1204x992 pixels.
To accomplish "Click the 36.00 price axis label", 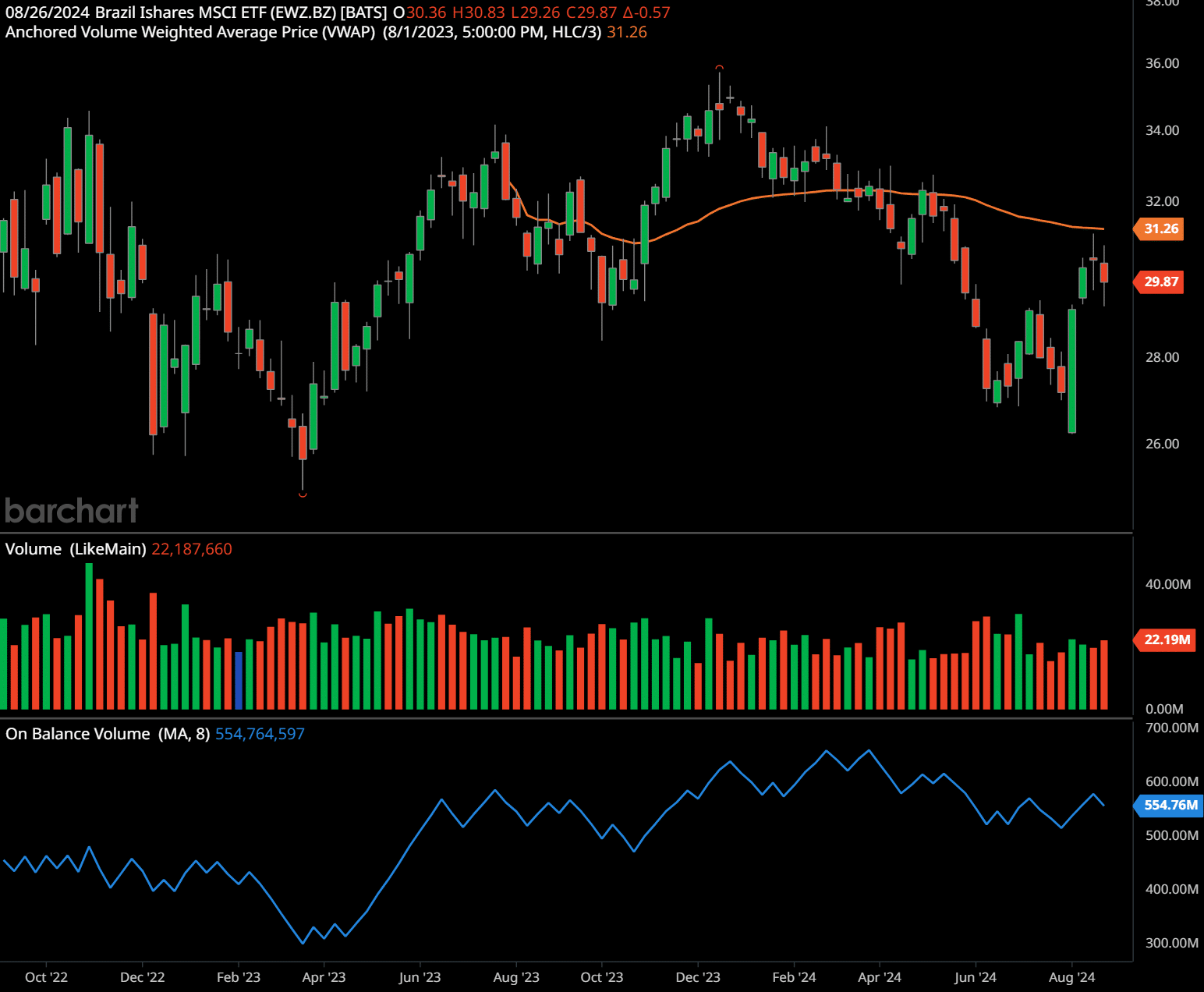I will point(1162,63).
